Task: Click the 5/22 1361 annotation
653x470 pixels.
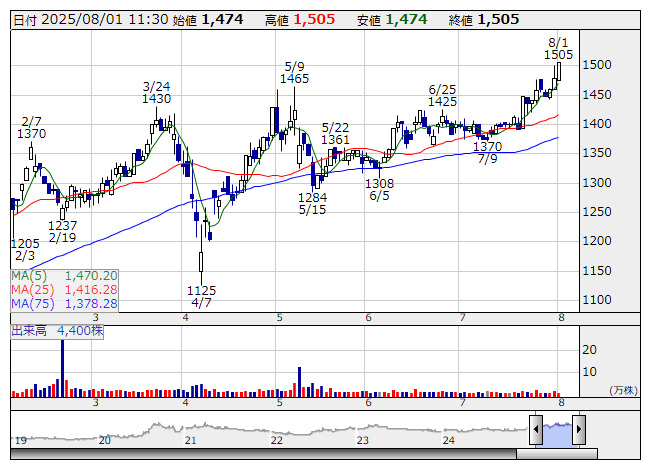Action: pyautogui.click(x=335, y=134)
